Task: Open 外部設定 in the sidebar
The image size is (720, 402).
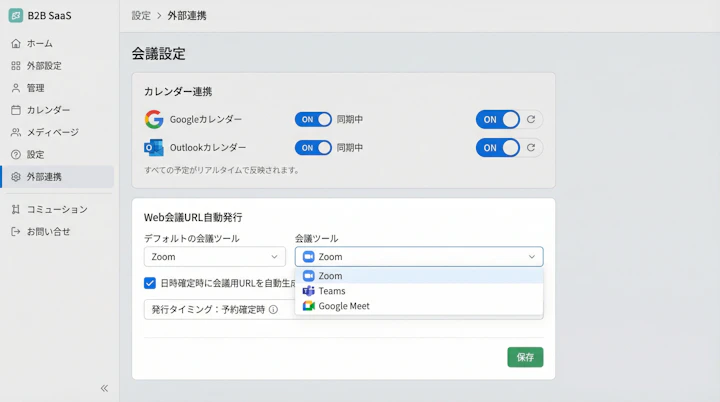Action: [x=57, y=66]
